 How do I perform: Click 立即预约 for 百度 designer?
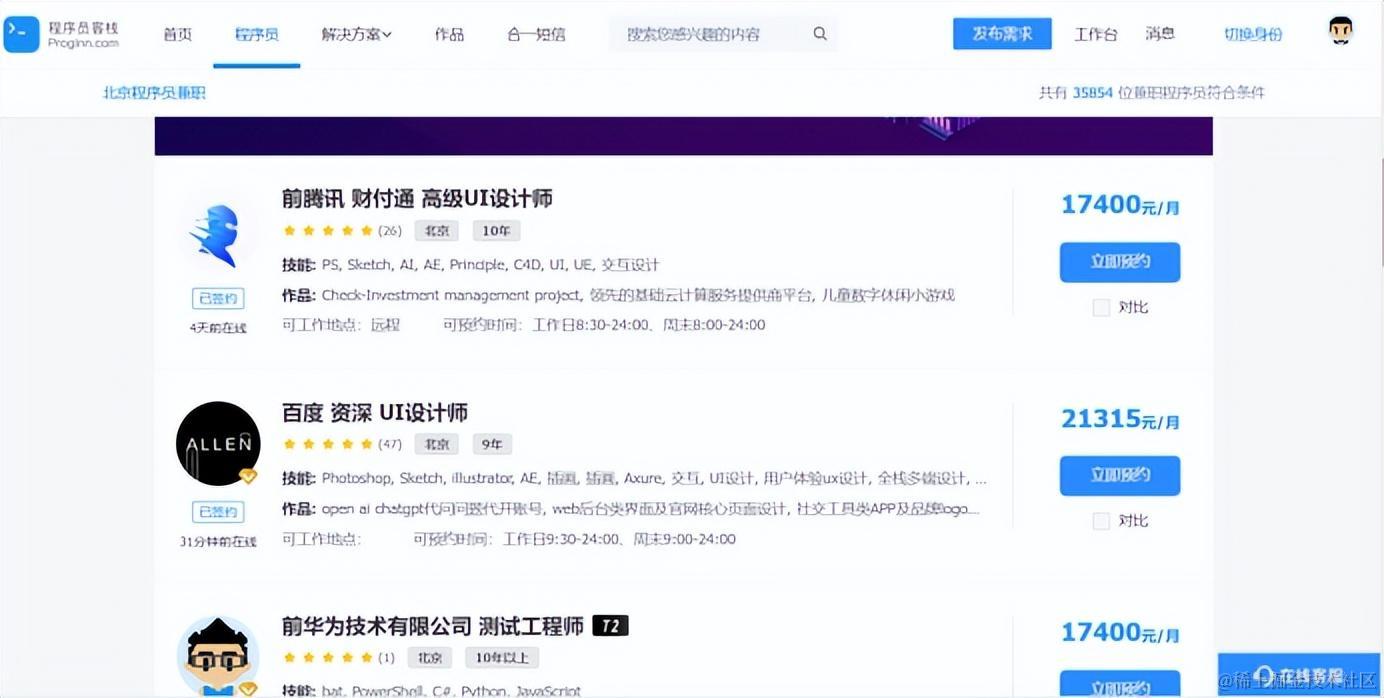tap(1120, 475)
